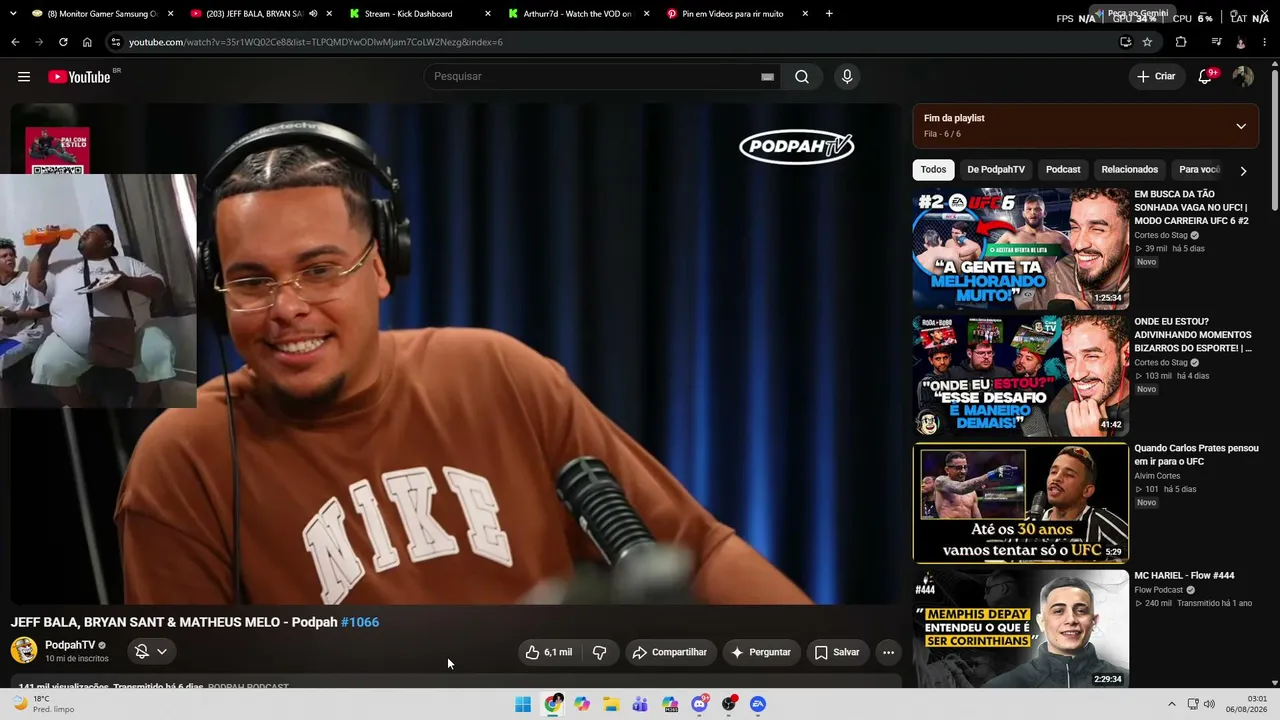Open the browser extensions puzzle icon
1280x720 pixels.
pos(1181,42)
